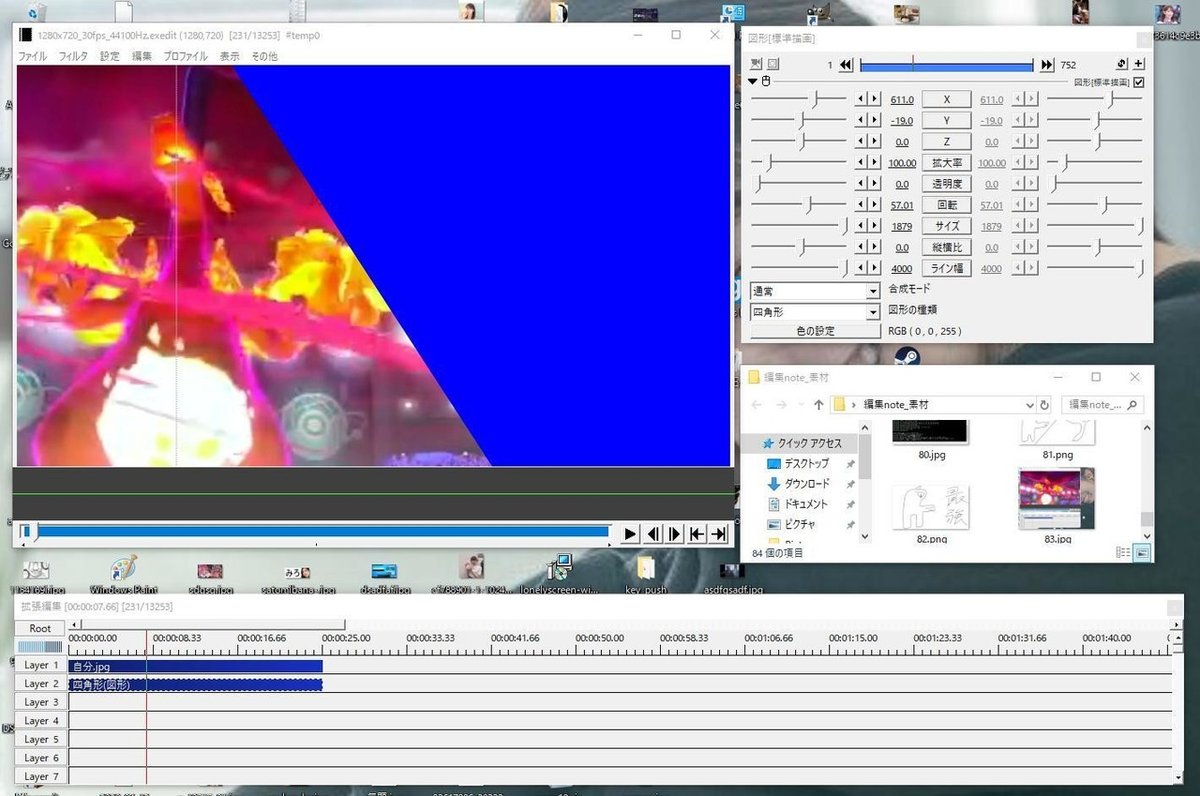Toggle Layer 6 visibility in timeline
Image resolution: width=1200 pixels, height=796 pixels.
coord(41,758)
